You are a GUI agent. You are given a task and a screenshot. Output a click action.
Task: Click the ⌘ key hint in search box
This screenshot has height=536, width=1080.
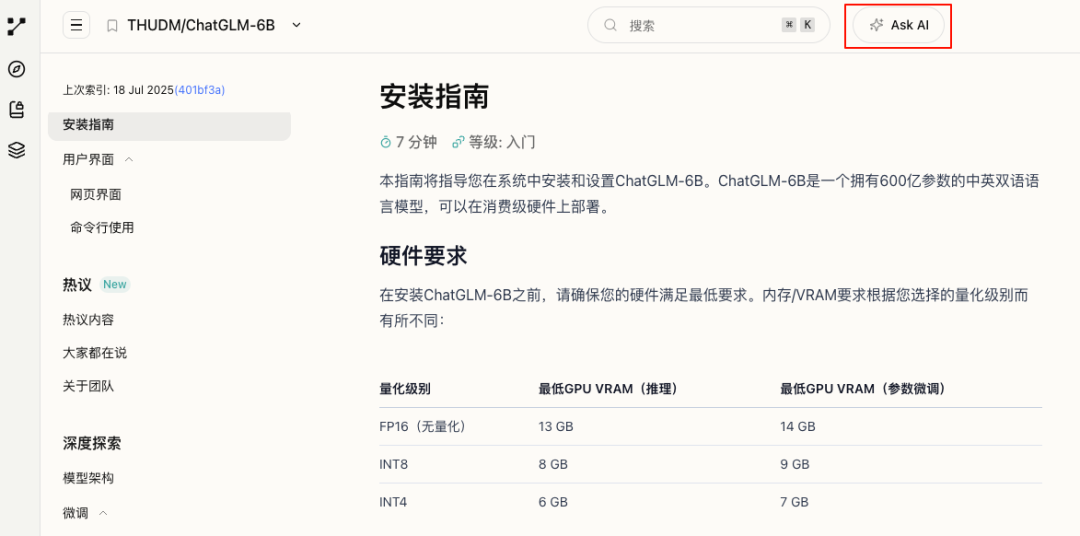[789, 25]
